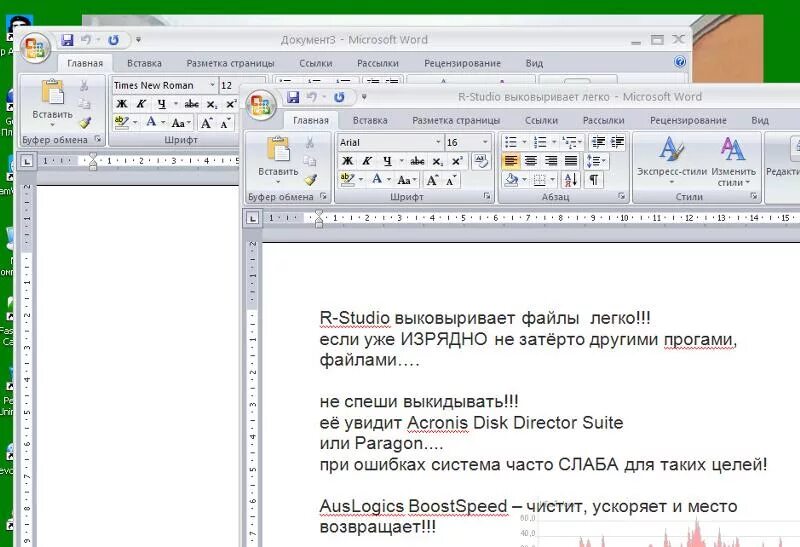Increase indent in R-Studio window
The width and height of the screenshot is (800, 547).
point(617,142)
